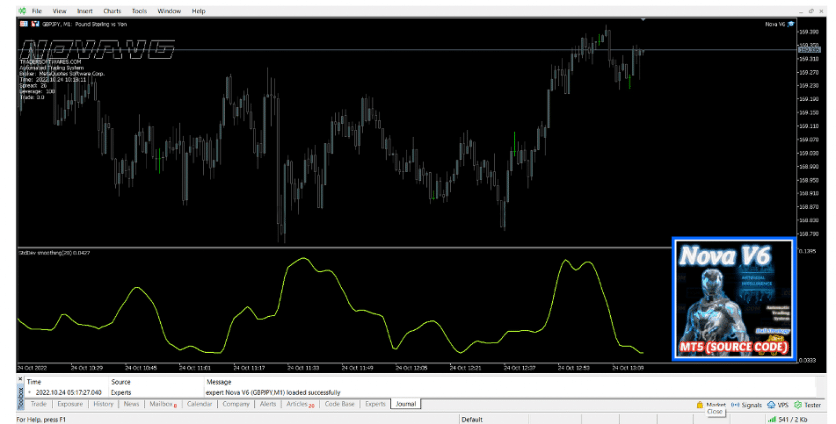Click the Nova V6 expert hat icon
This screenshot has height=424, width=836.
coord(791,22)
